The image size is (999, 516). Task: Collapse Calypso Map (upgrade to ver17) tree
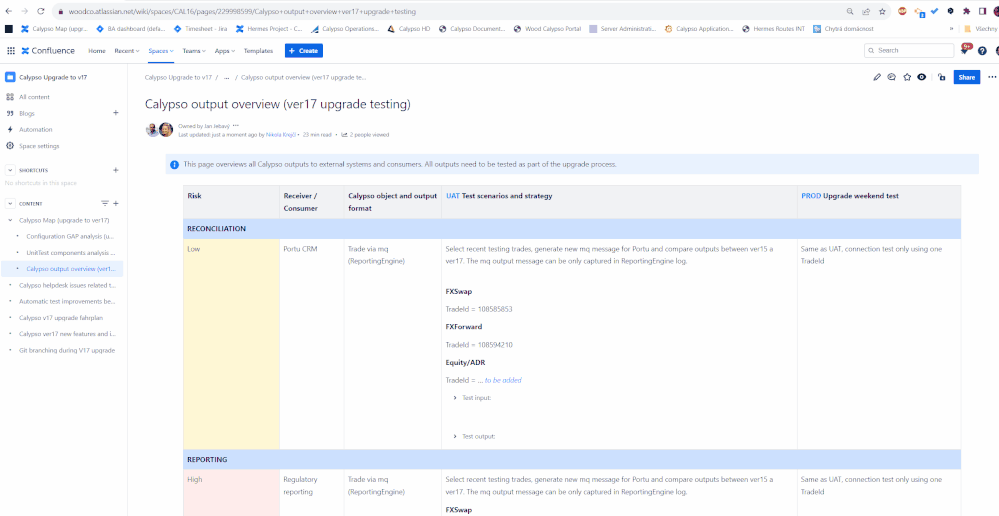point(10,220)
